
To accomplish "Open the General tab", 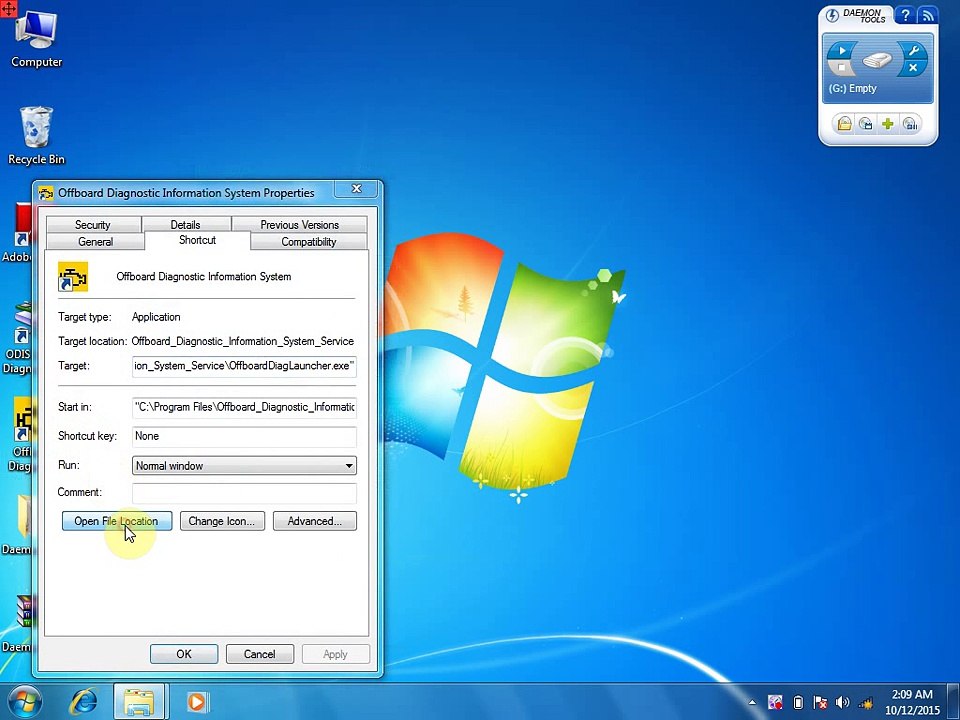I will point(96,241).
